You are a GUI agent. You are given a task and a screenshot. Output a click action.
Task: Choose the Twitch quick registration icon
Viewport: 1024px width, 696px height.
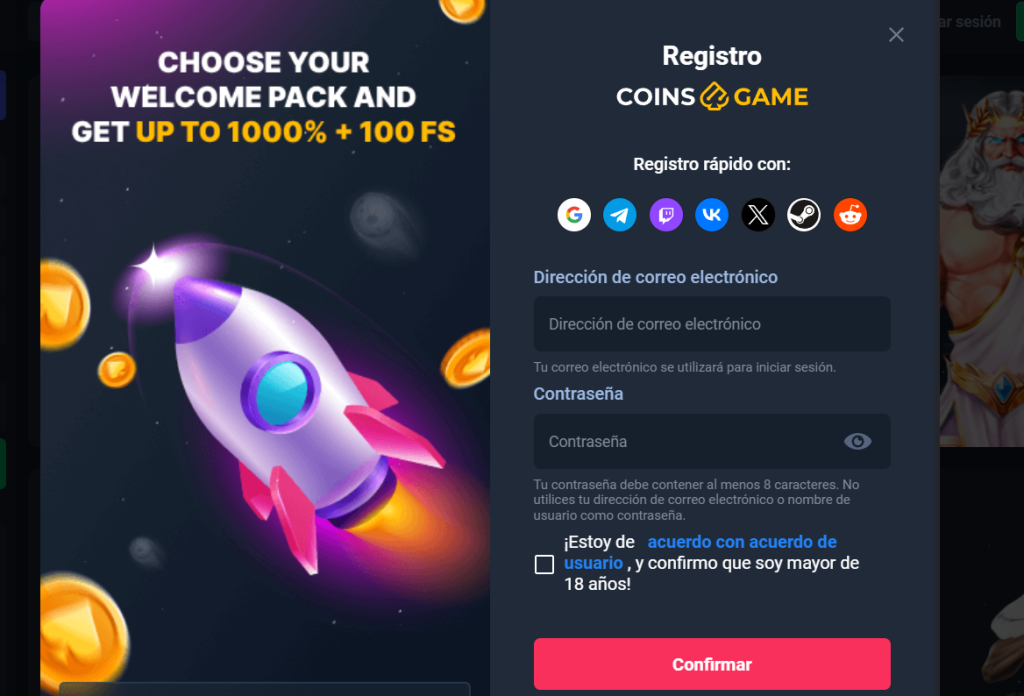point(666,215)
